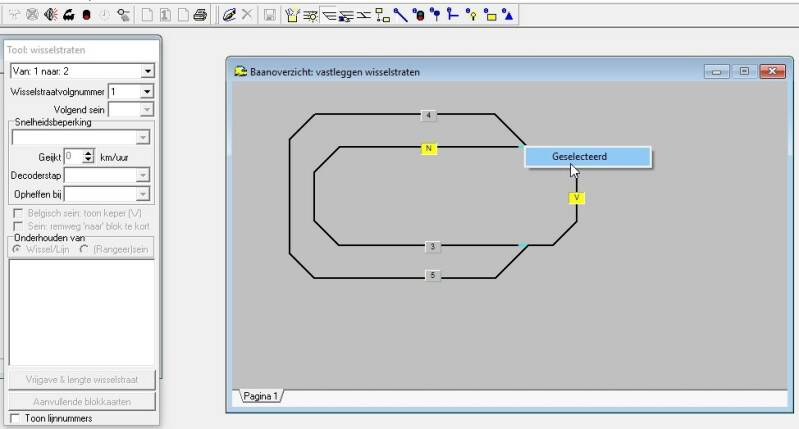Click the lightning bolt toolbar icon
Screen dimensions: 799x429
pyautogui.click(x=14, y=15)
